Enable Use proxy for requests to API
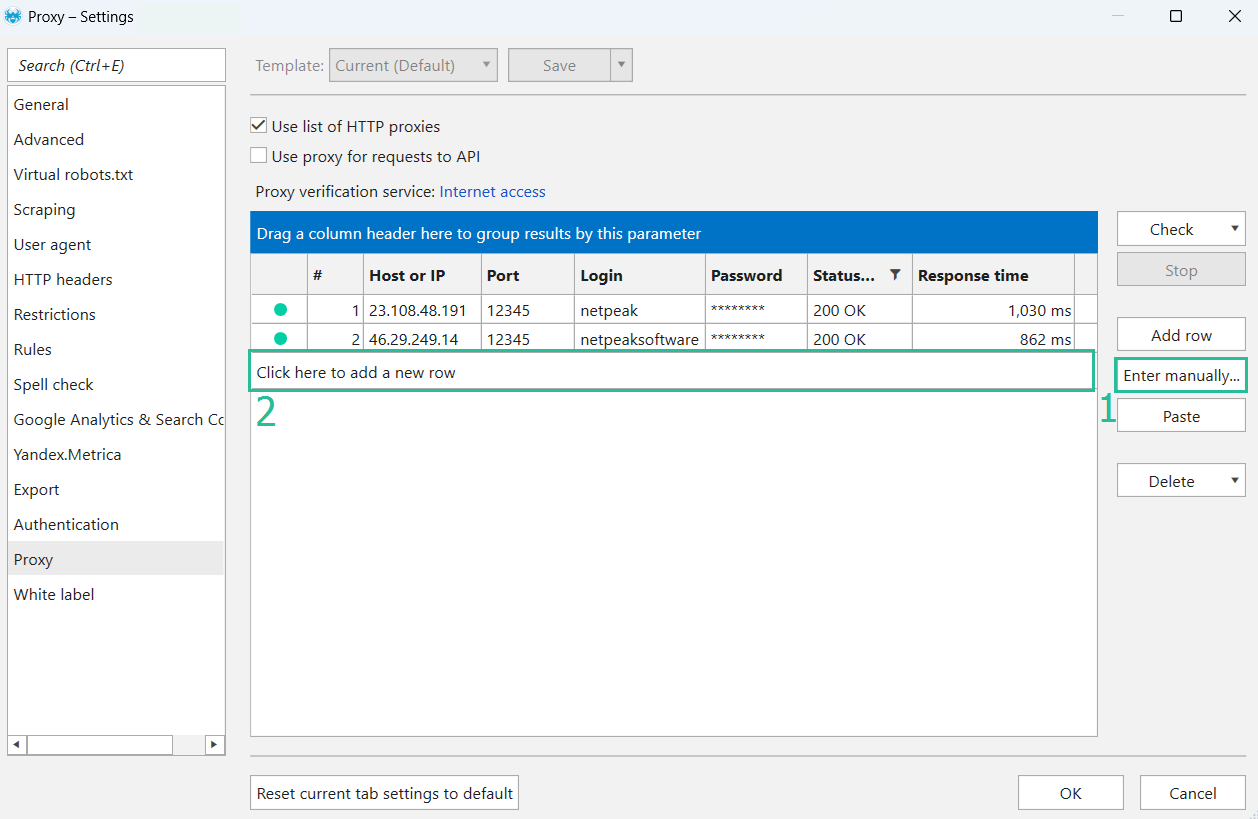 pyautogui.click(x=259, y=156)
